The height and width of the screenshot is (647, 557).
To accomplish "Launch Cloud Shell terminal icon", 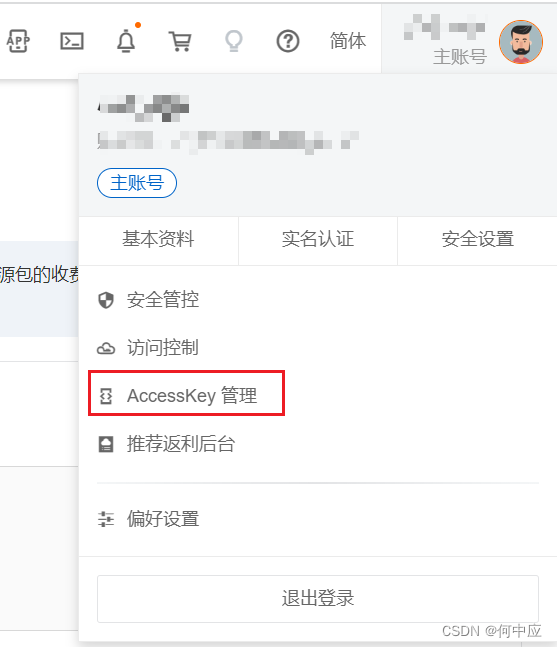I will click(x=72, y=41).
